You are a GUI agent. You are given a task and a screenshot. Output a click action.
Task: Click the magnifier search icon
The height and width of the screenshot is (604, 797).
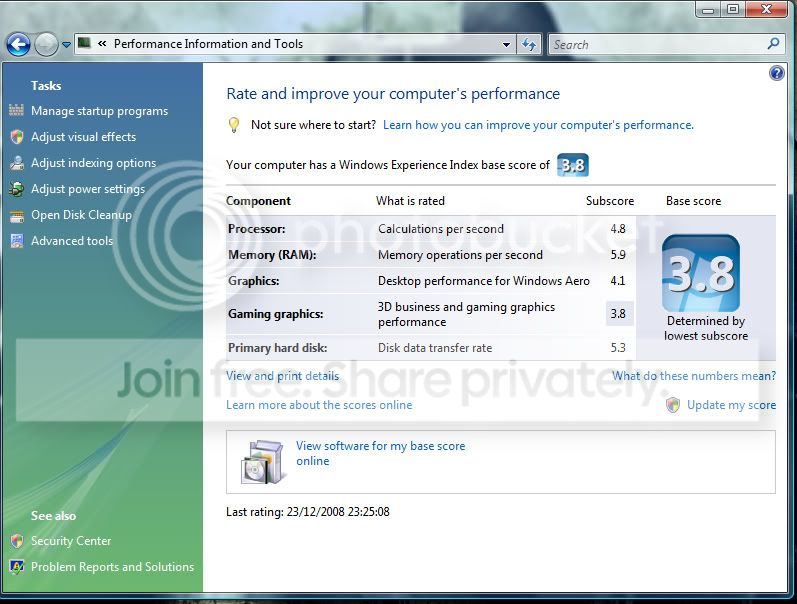[773, 44]
